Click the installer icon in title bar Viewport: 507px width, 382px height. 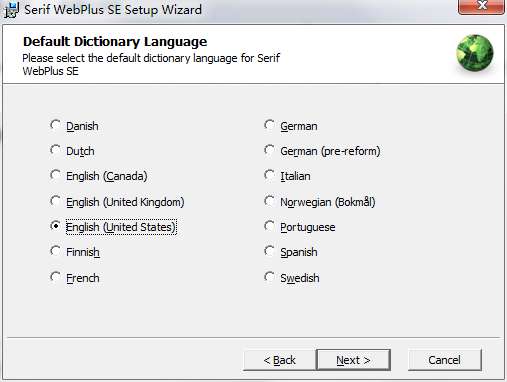click(11, 10)
